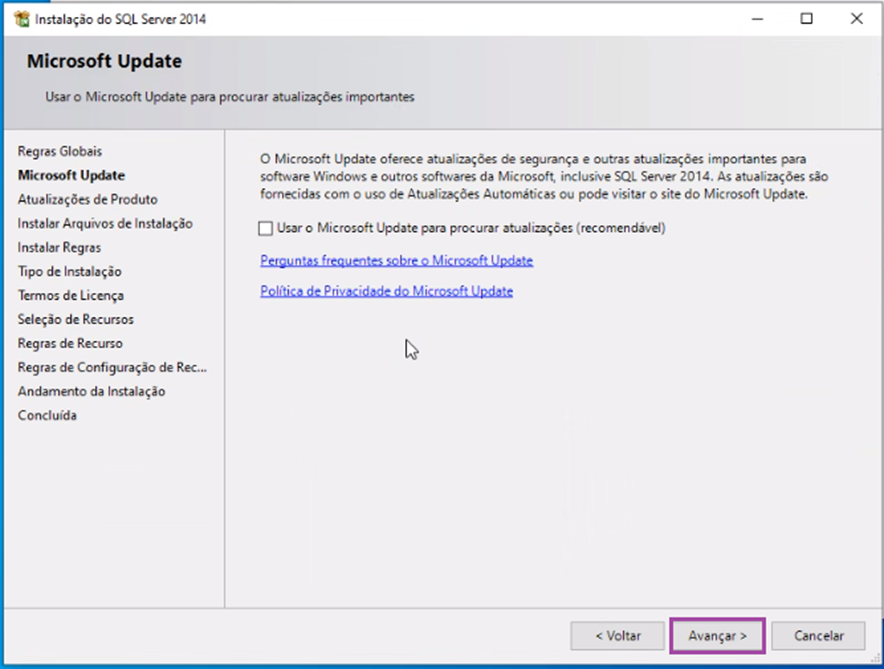Viewport: 884px width, 669px height.
Task: Select Andamento da Instalação step
Action: [91, 391]
